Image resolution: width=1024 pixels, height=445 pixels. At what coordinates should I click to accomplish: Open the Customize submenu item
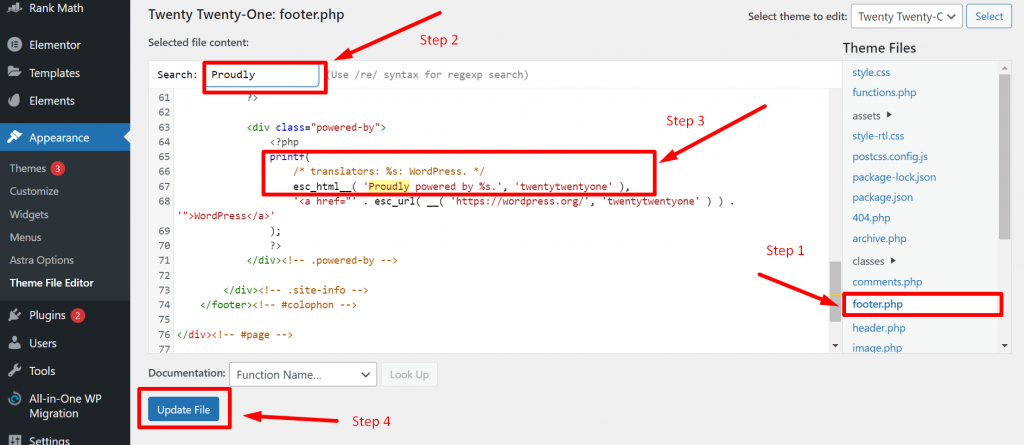34,191
